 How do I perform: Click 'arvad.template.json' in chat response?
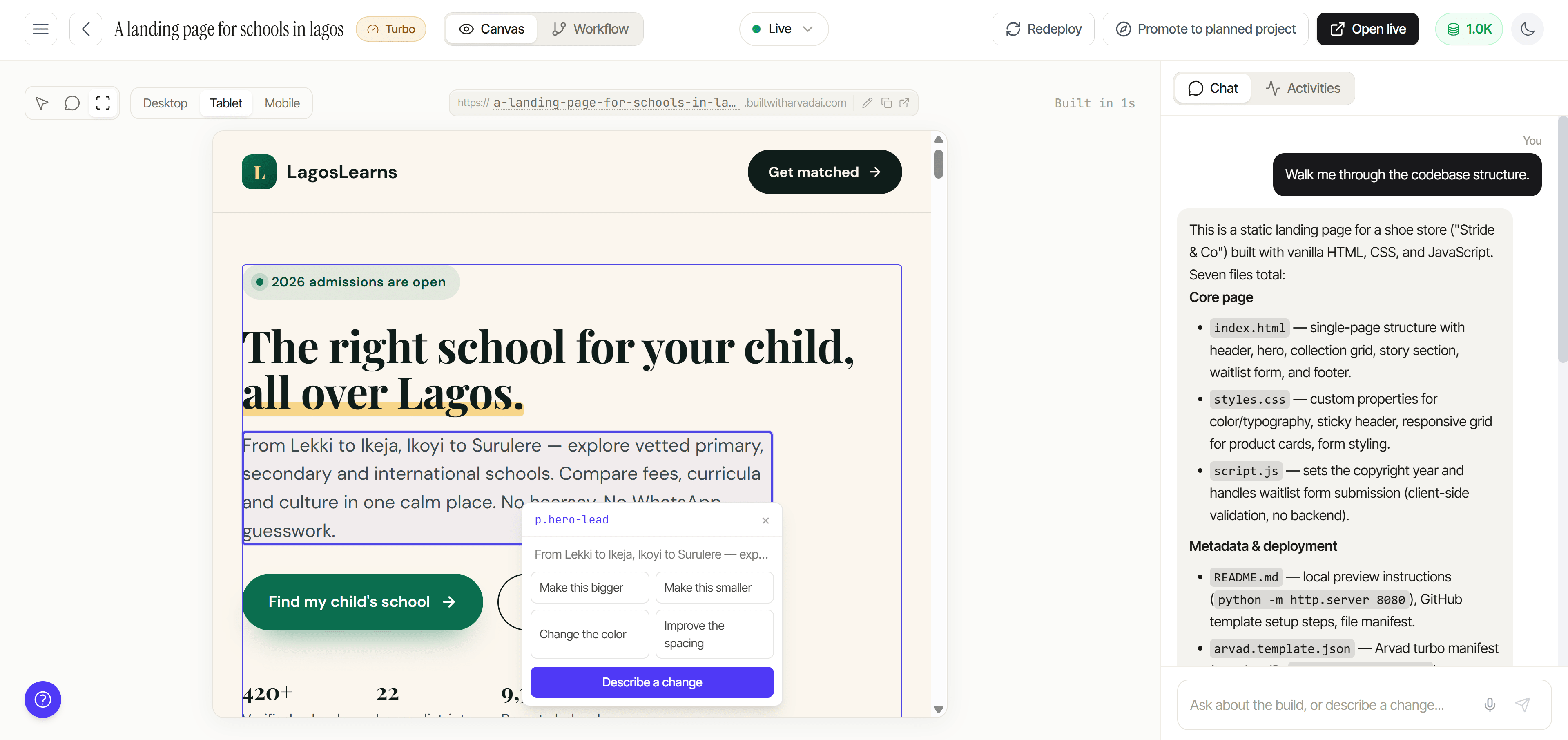pos(1281,648)
